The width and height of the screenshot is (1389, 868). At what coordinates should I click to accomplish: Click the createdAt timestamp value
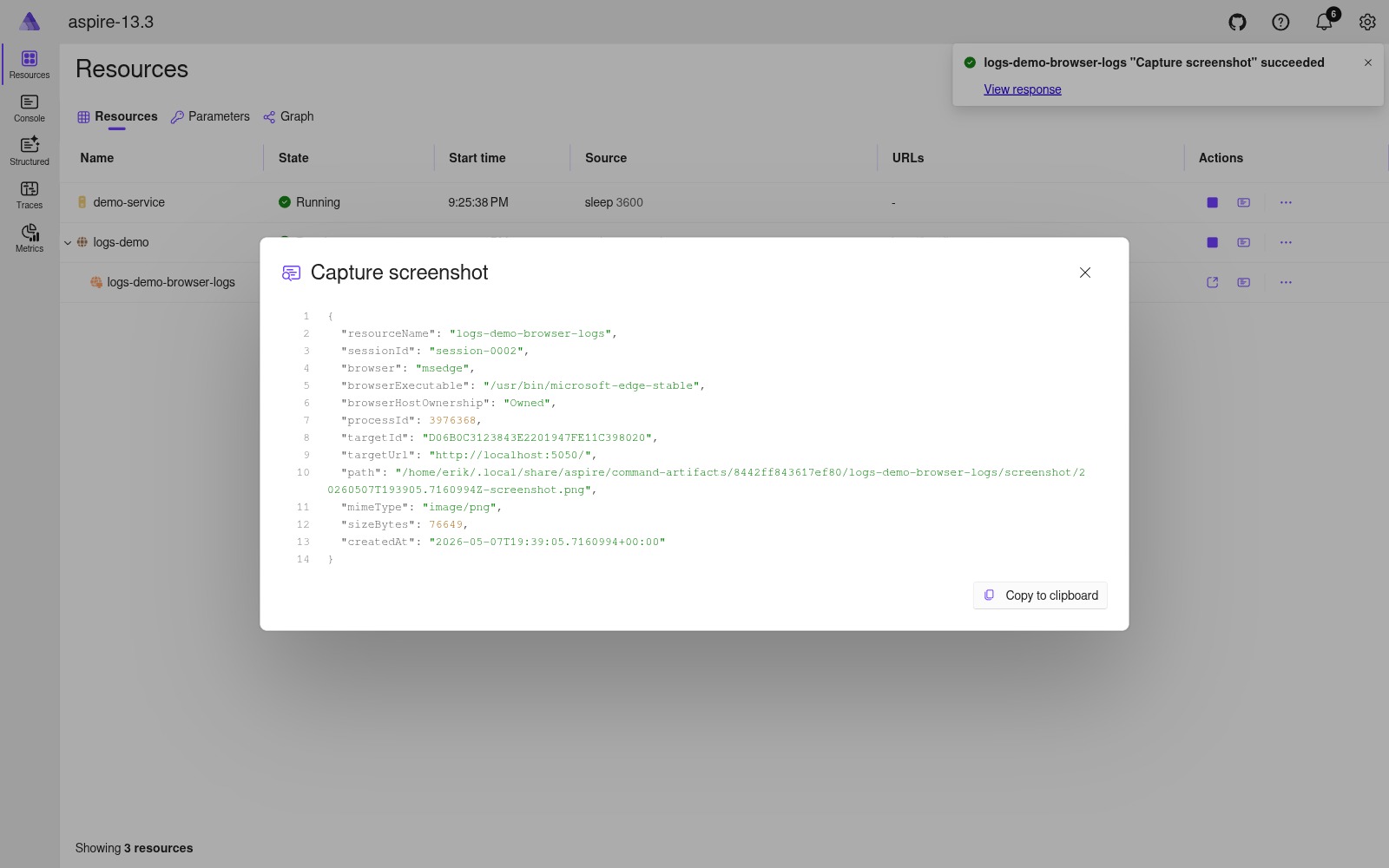[x=547, y=542]
